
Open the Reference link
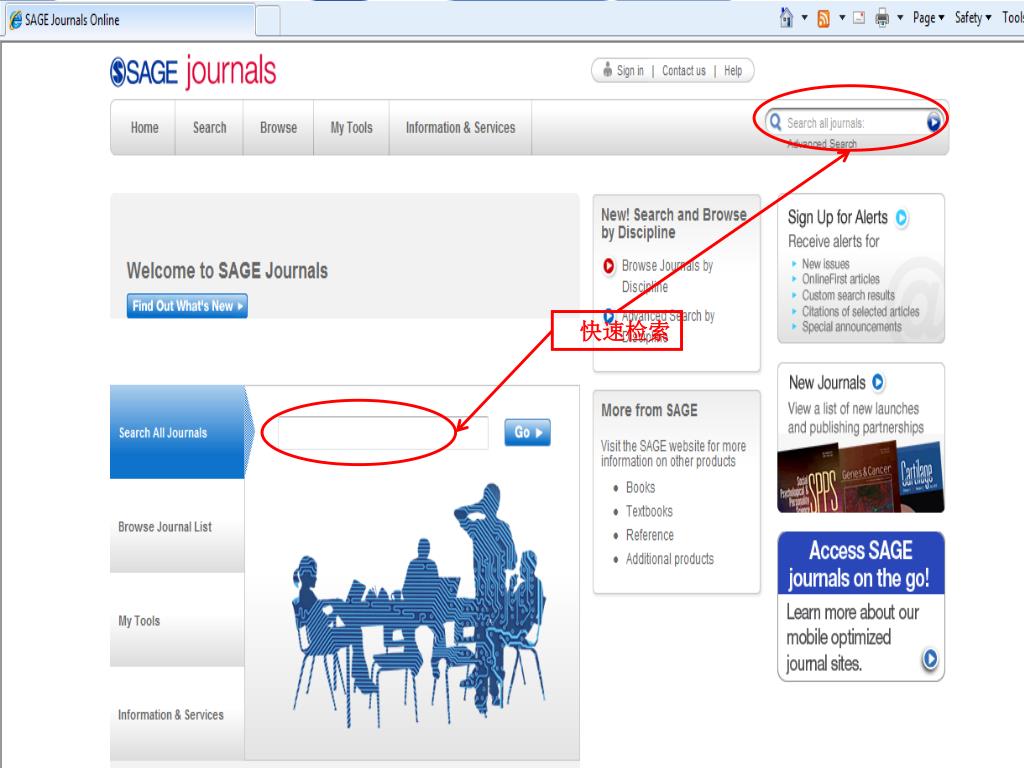point(650,535)
